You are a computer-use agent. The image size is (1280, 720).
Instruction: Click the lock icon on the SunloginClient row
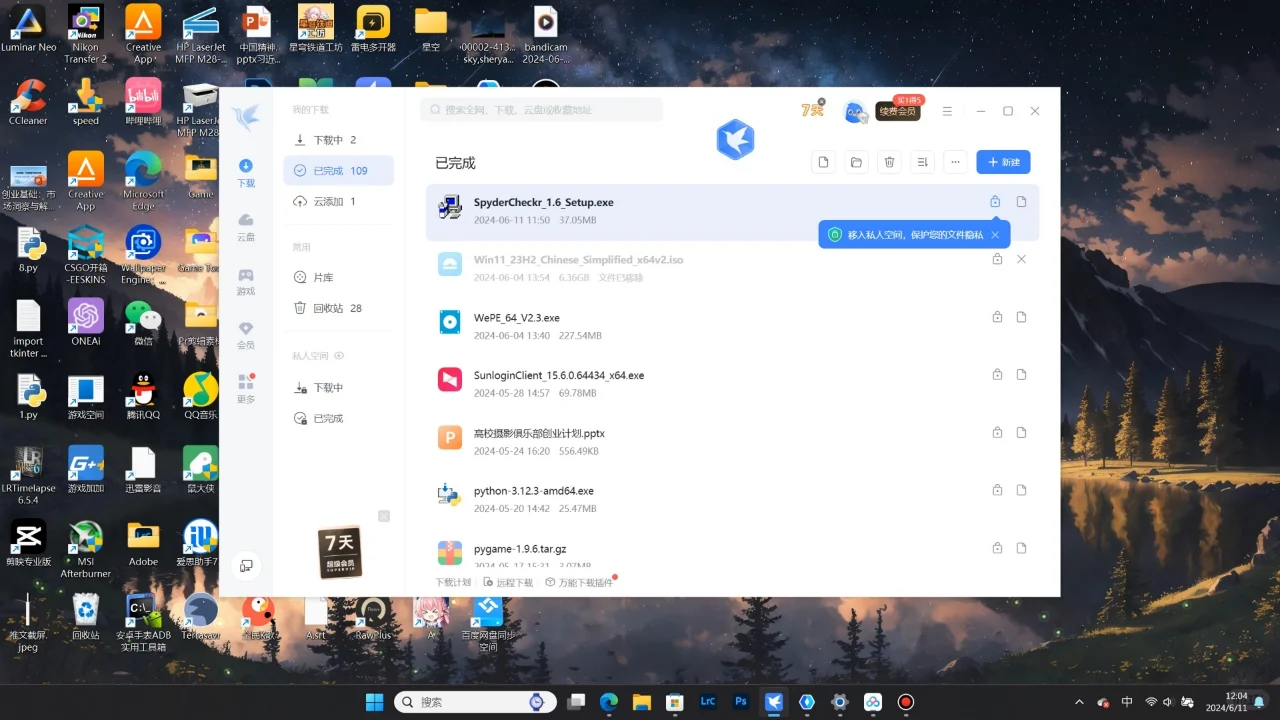[997, 375]
